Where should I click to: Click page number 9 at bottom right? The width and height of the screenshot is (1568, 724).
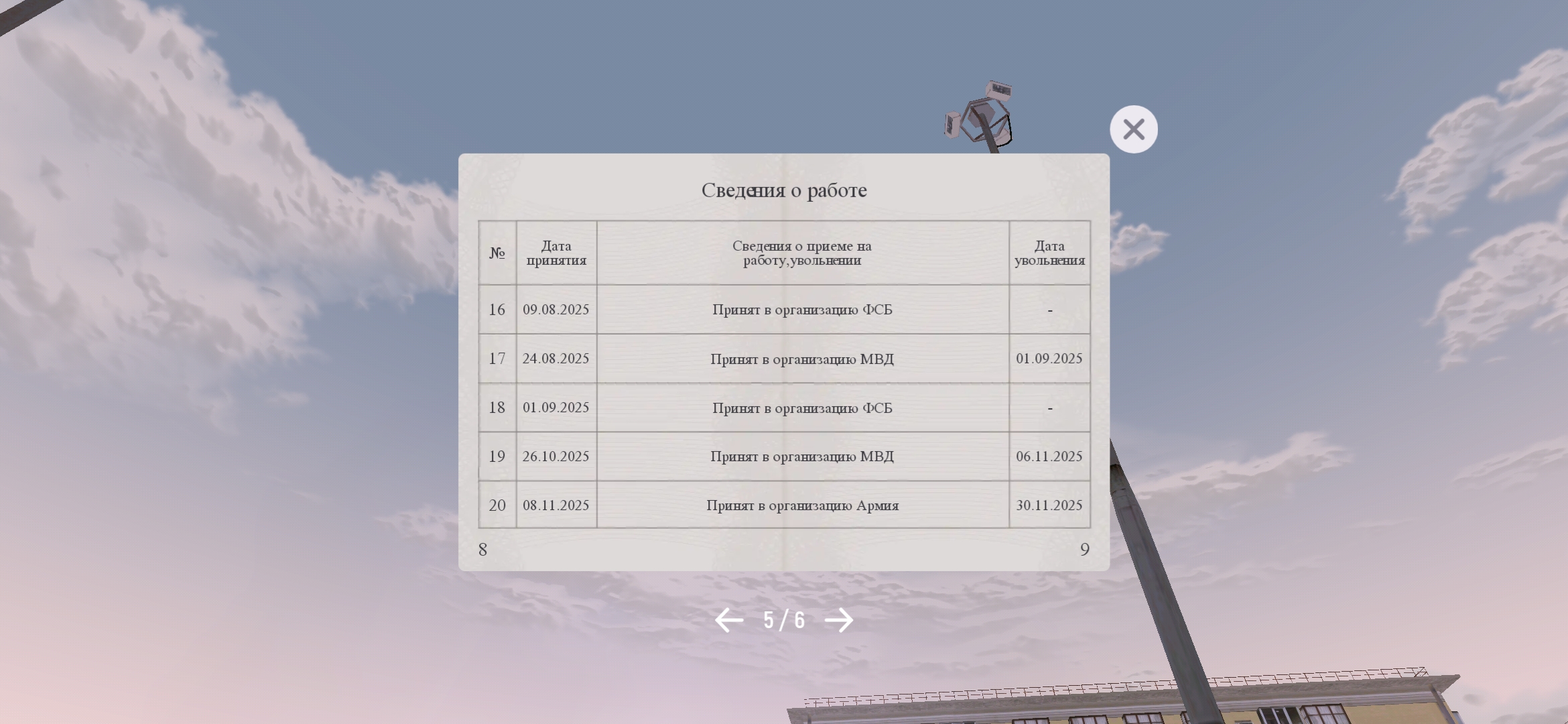pyautogui.click(x=1084, y=550)
